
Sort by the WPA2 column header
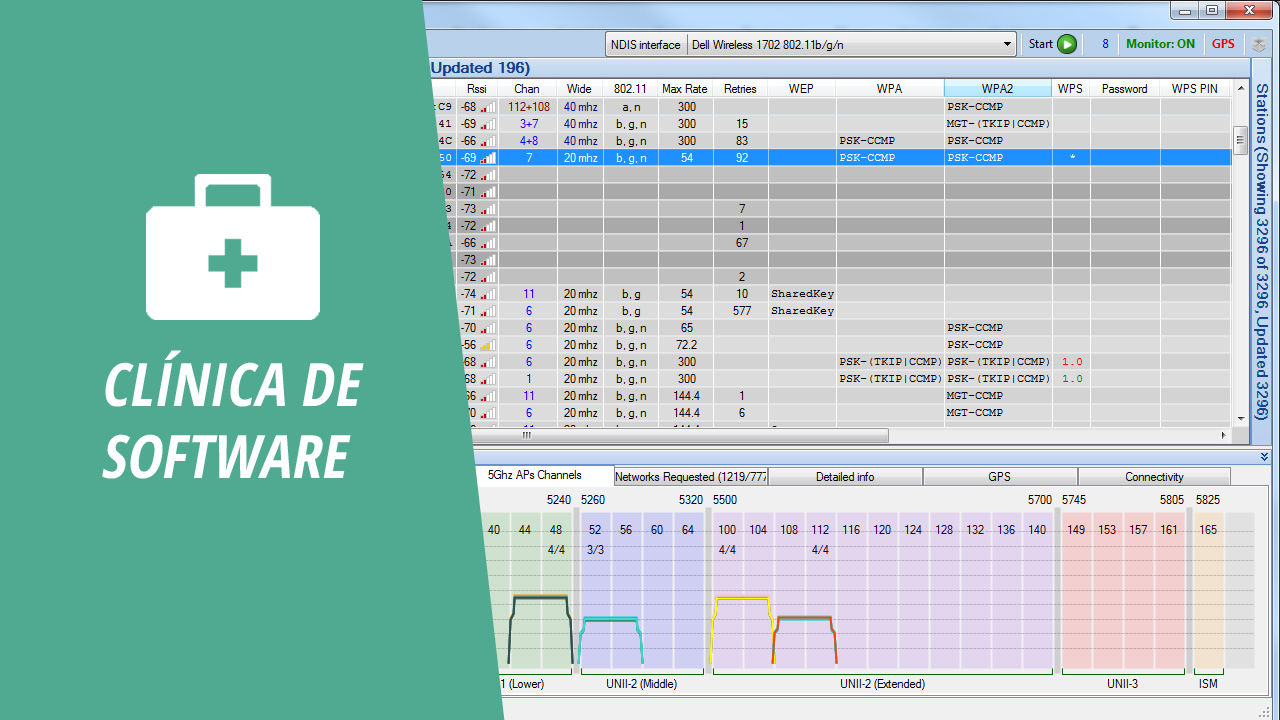pos(997,89)
